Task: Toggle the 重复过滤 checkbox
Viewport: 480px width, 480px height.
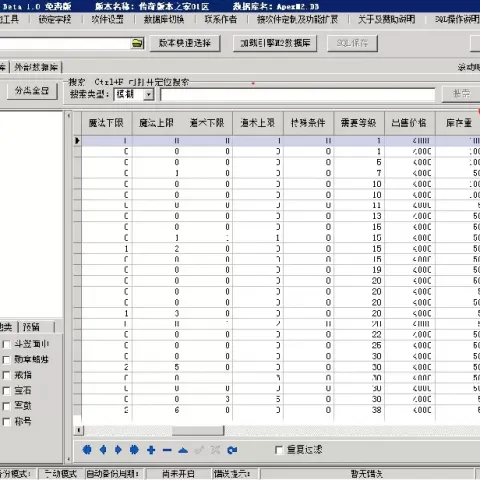Action: pos(279,450)
